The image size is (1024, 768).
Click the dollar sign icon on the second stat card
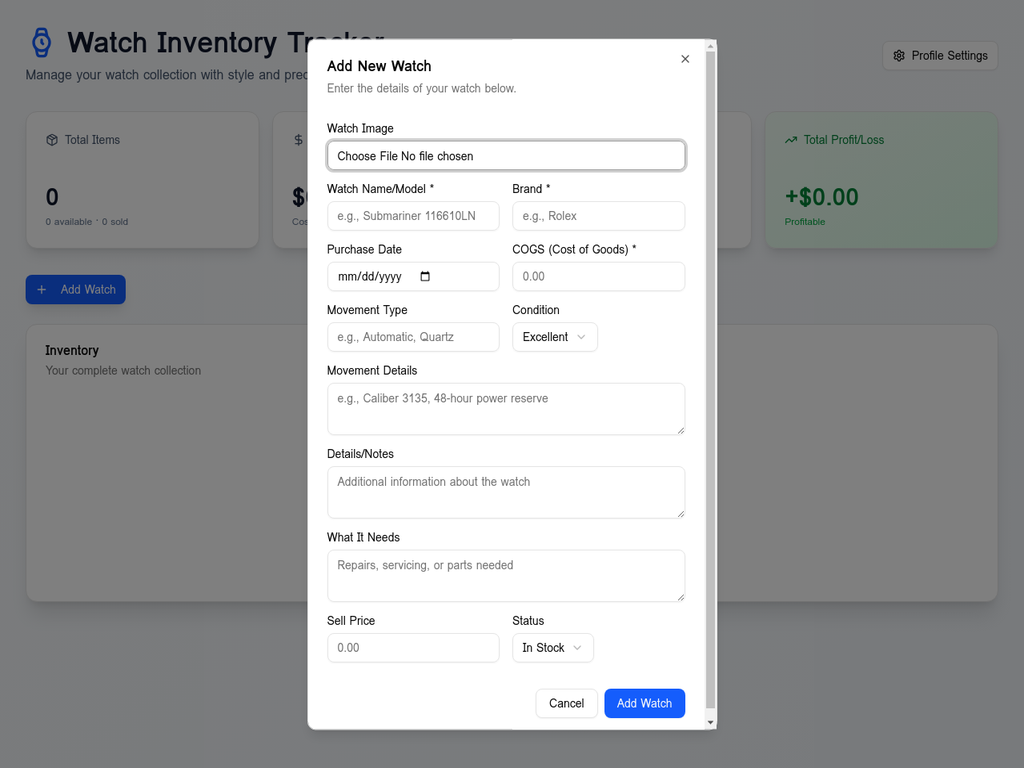[298, 140]
